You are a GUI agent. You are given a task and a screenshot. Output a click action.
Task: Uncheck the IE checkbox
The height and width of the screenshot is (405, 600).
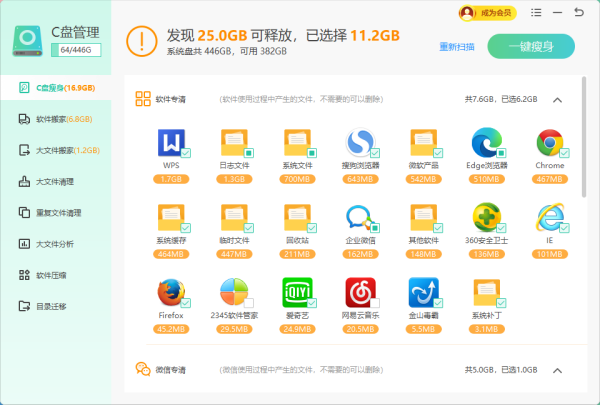(x=564, y=228)
